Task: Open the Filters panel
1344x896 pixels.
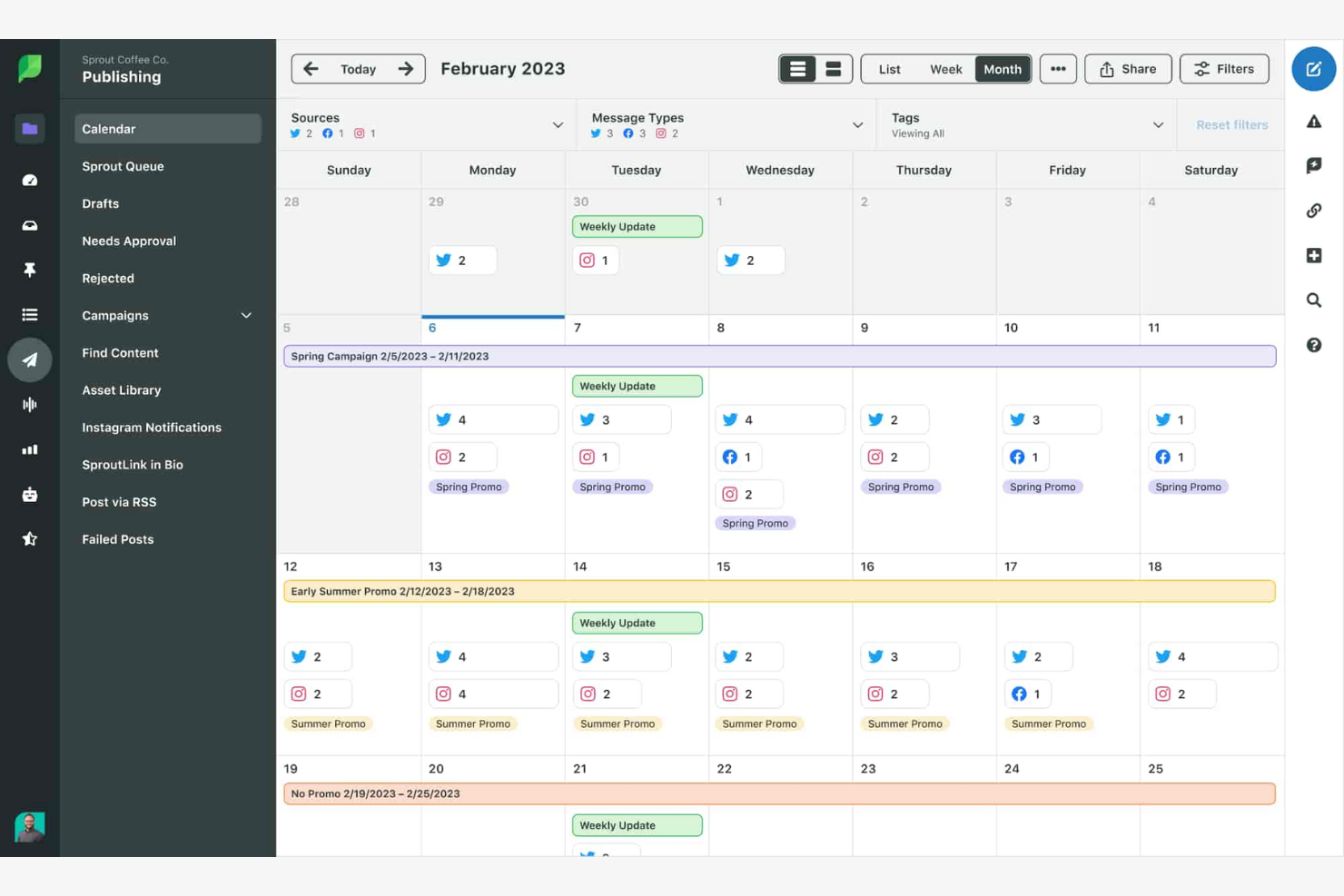Action: (x=1223, y=68)
